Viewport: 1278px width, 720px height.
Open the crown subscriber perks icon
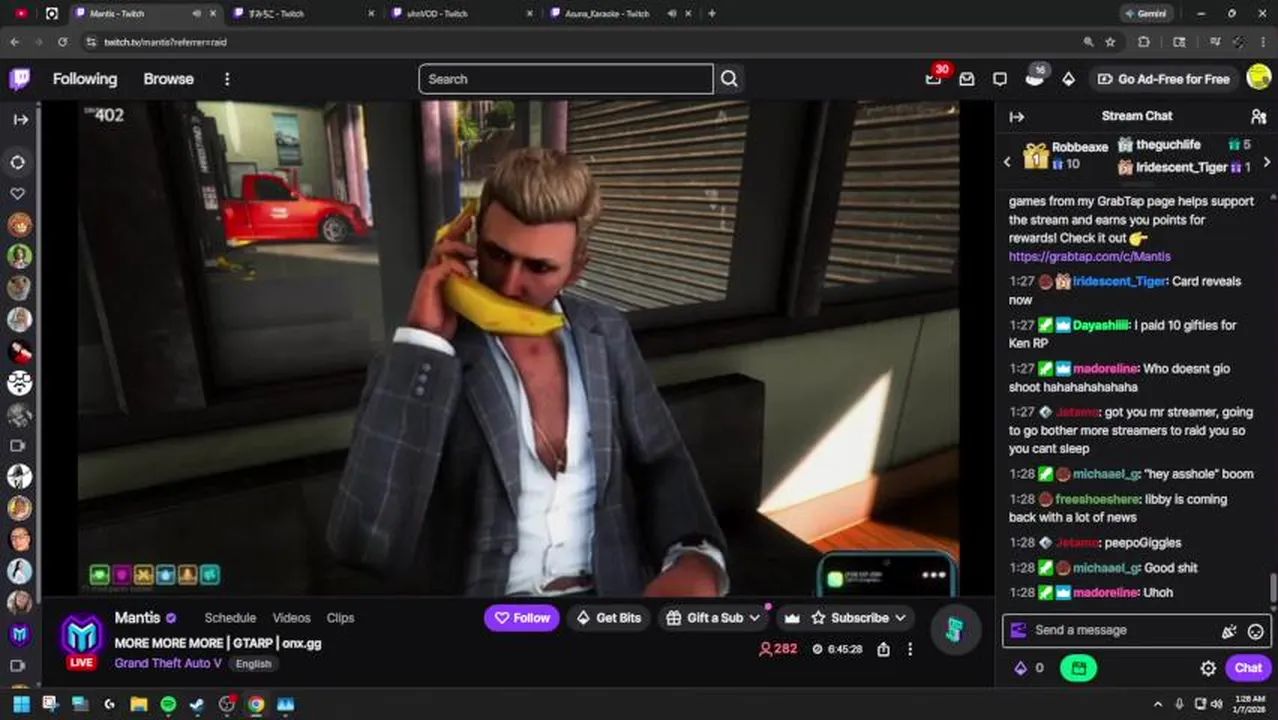pyautogui.click(x=792, y=618)
